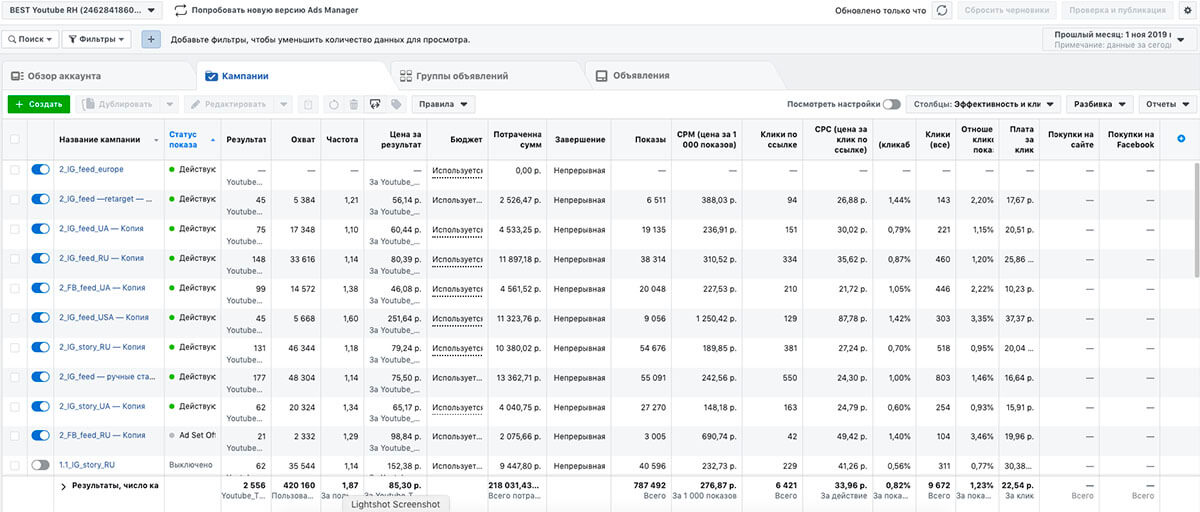Switch to the Группы объявлений tab
This screenshot has height=512, width=1200.
pyautogui.click(x=454, y=76)
